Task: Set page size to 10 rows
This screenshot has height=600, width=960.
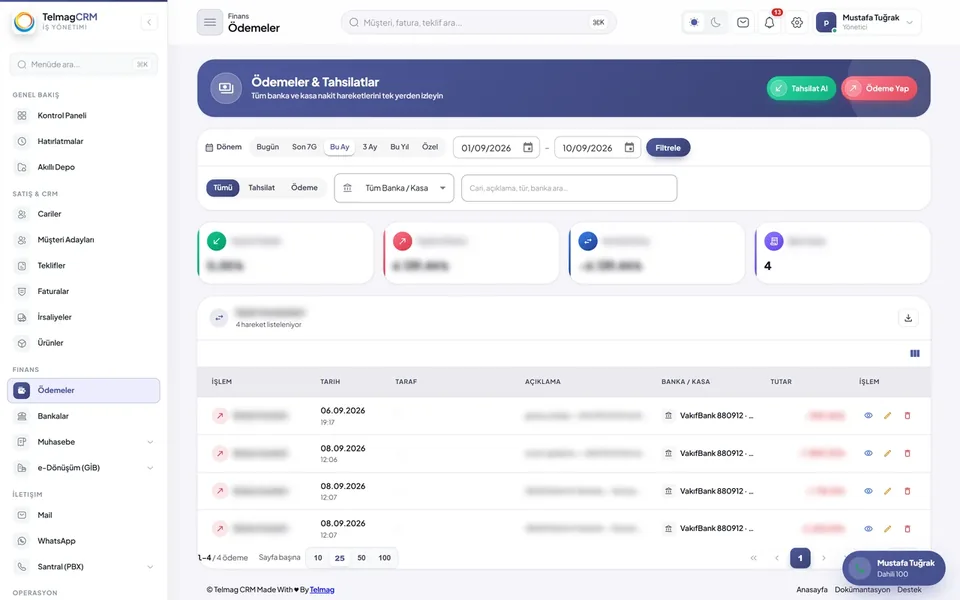Action: coord(318,558)
